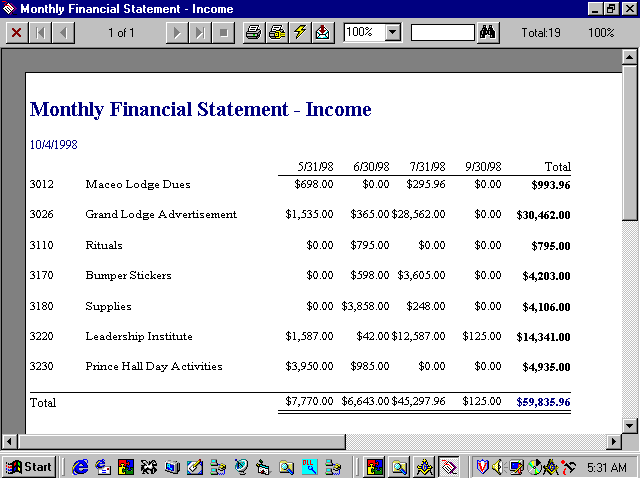Refresh report data with lightning icon
The image size is (640, 478).
coord(299,32)
